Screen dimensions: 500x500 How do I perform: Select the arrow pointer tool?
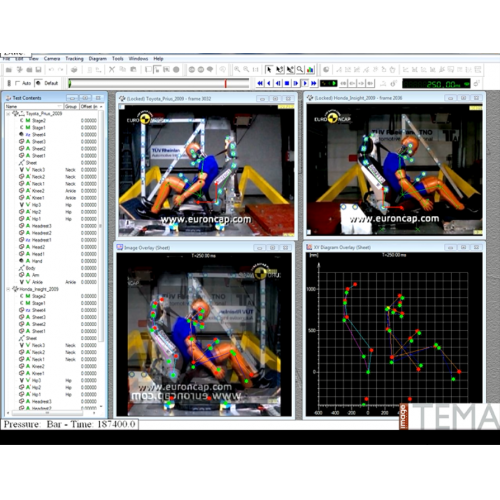click(x=269, y=69)
